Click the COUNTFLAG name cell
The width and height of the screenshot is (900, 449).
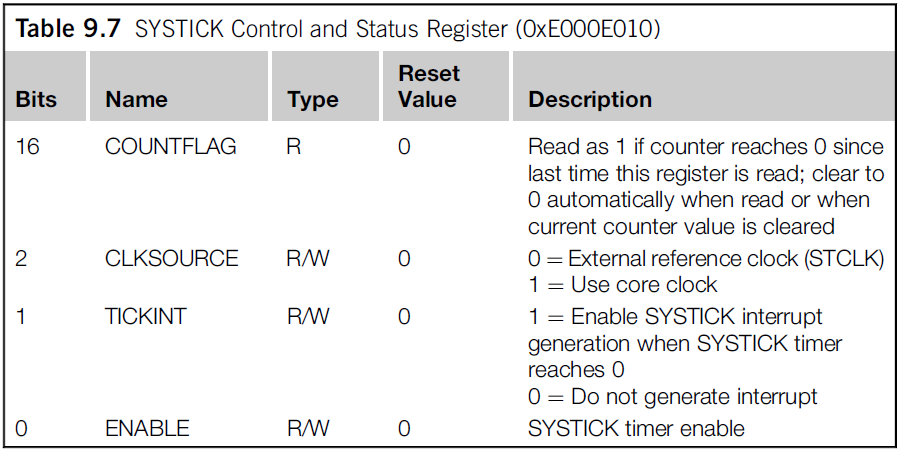pos(171,147)
